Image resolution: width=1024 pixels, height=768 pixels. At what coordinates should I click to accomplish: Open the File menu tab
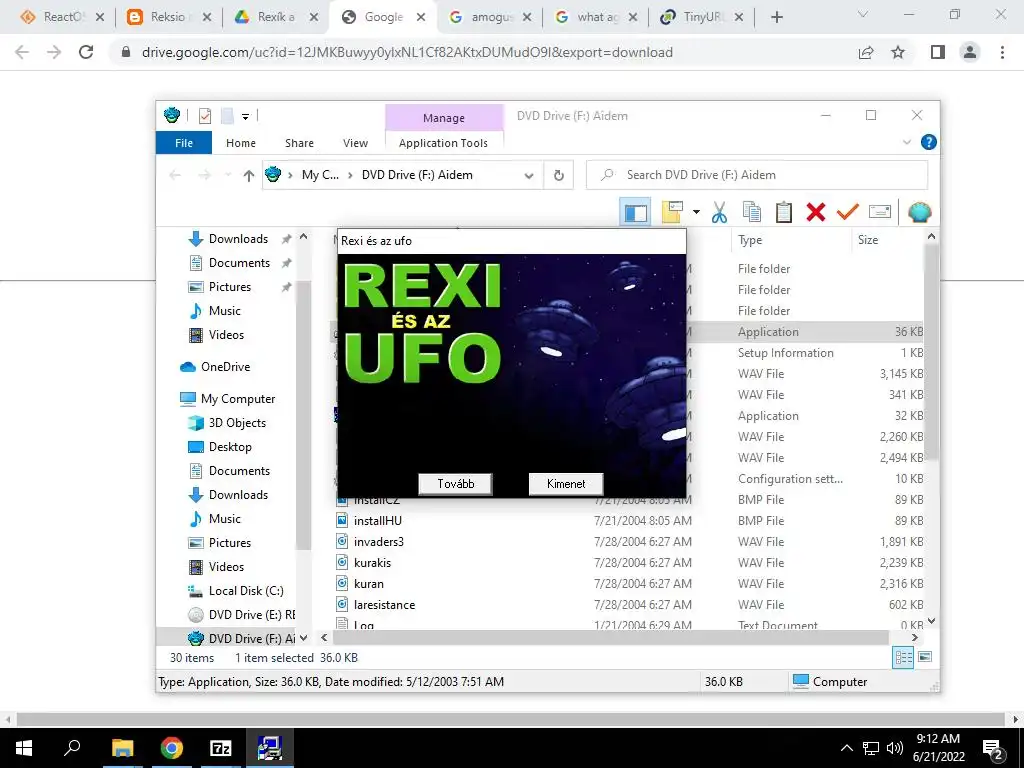point(184,143)
